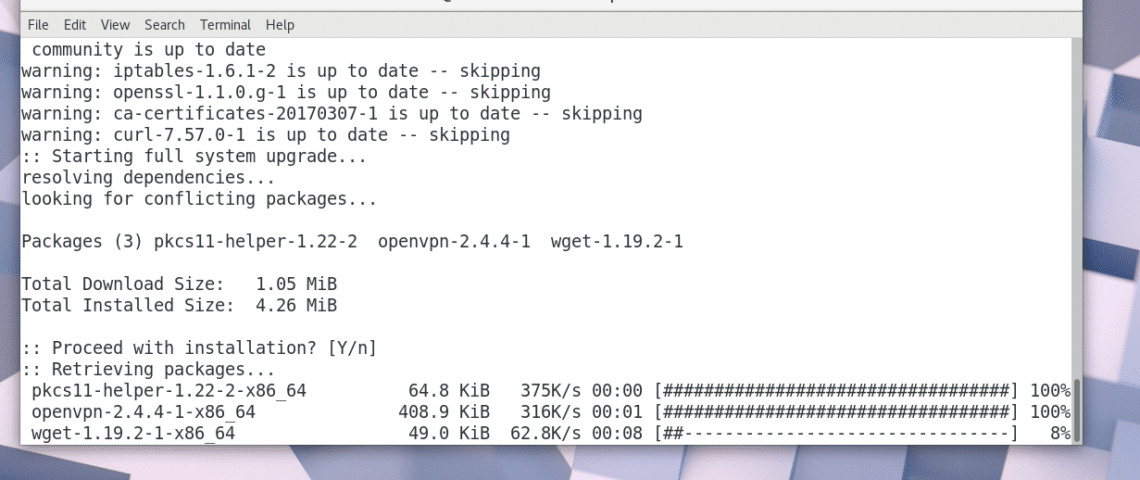Viewport: 1140px width, 480px height.
Task: Open the Terminal menu
Action: click(x=225, y=24)
